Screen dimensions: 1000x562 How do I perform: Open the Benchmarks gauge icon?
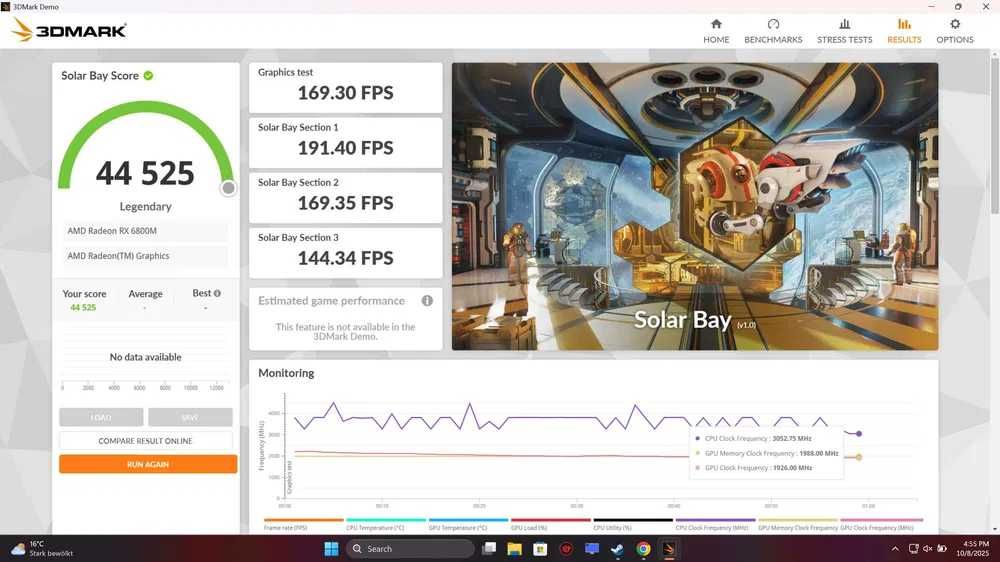click(x=773, y=24)
